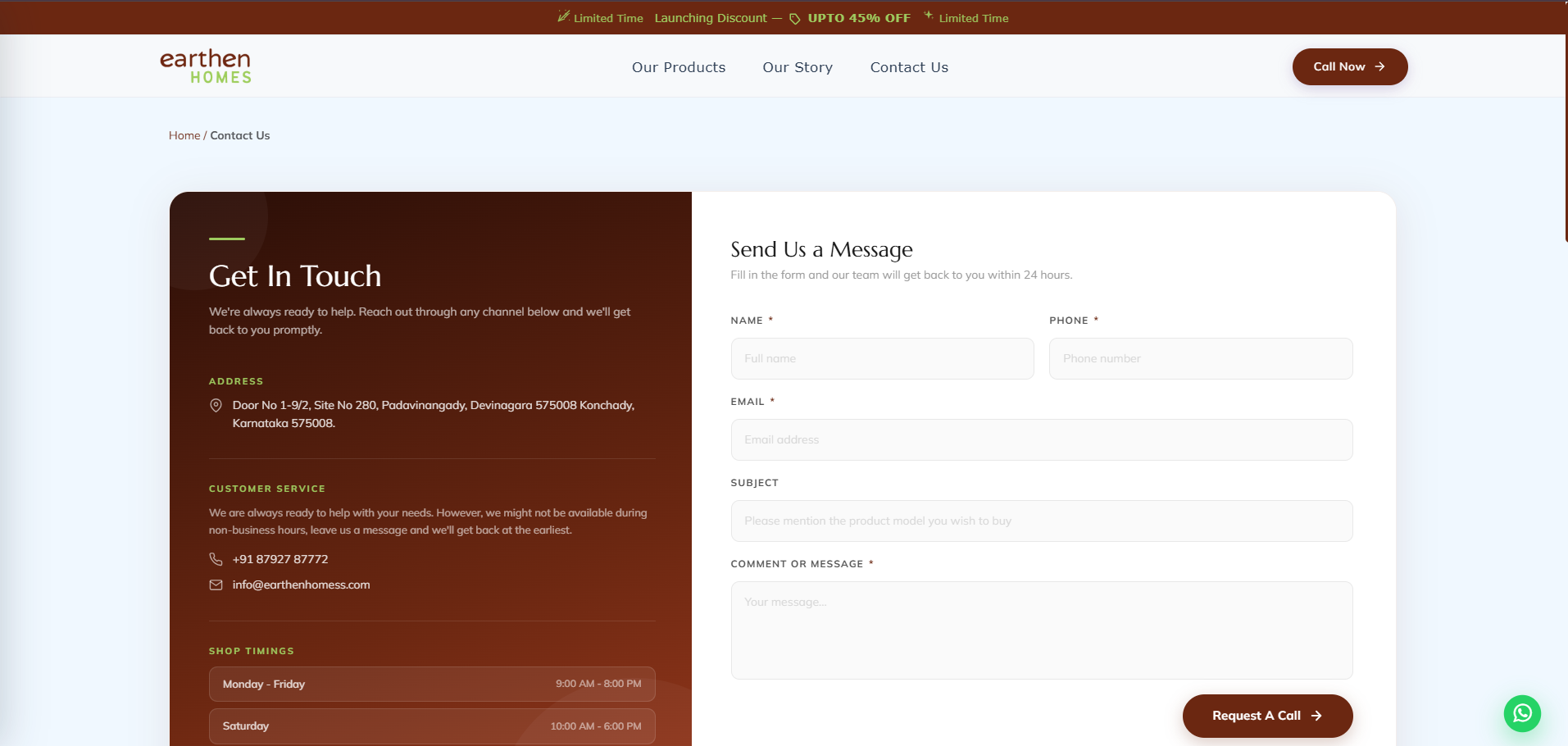Click the Your message text area

(1041, 630)
